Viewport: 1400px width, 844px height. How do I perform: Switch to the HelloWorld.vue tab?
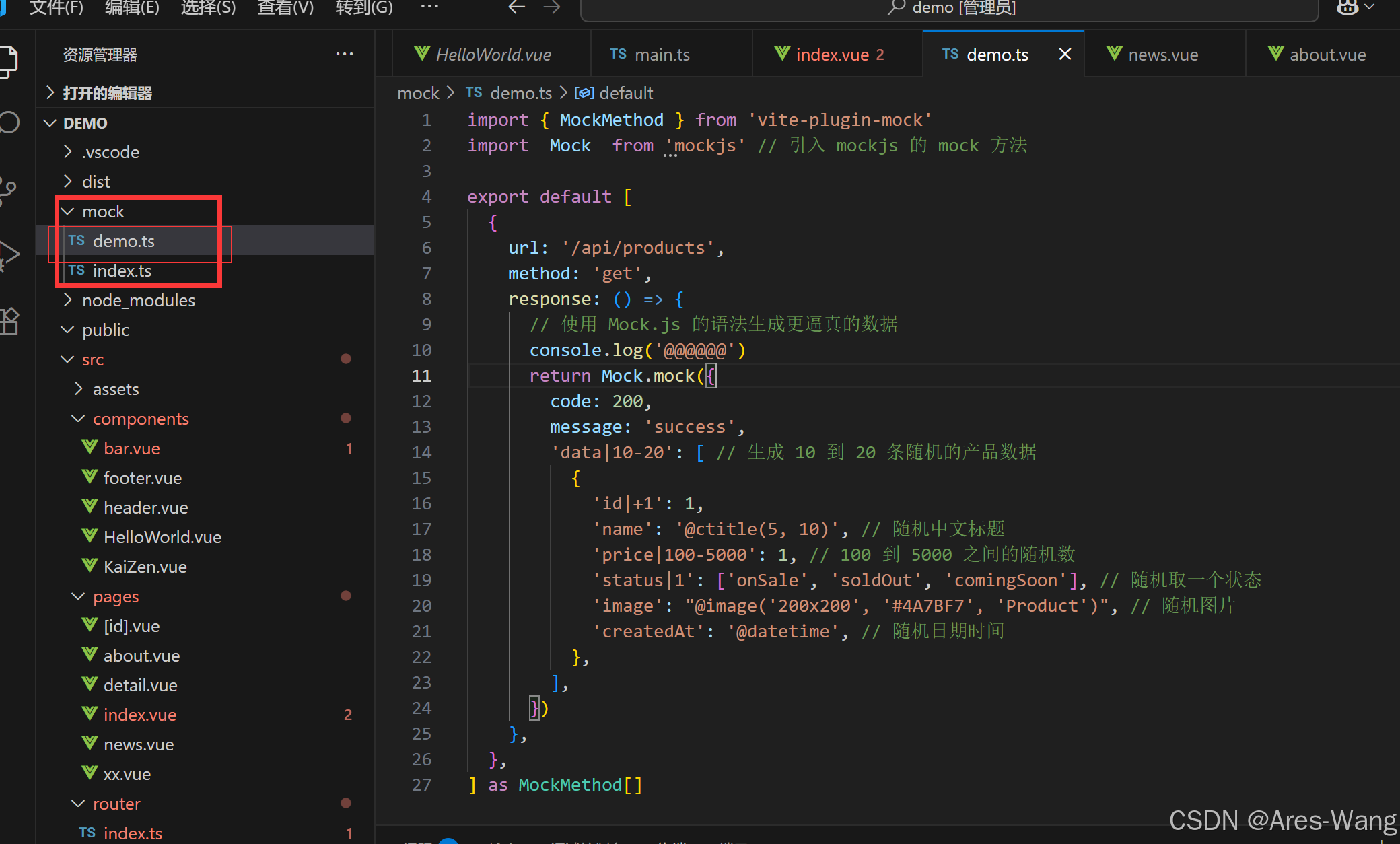coord(491,55)
